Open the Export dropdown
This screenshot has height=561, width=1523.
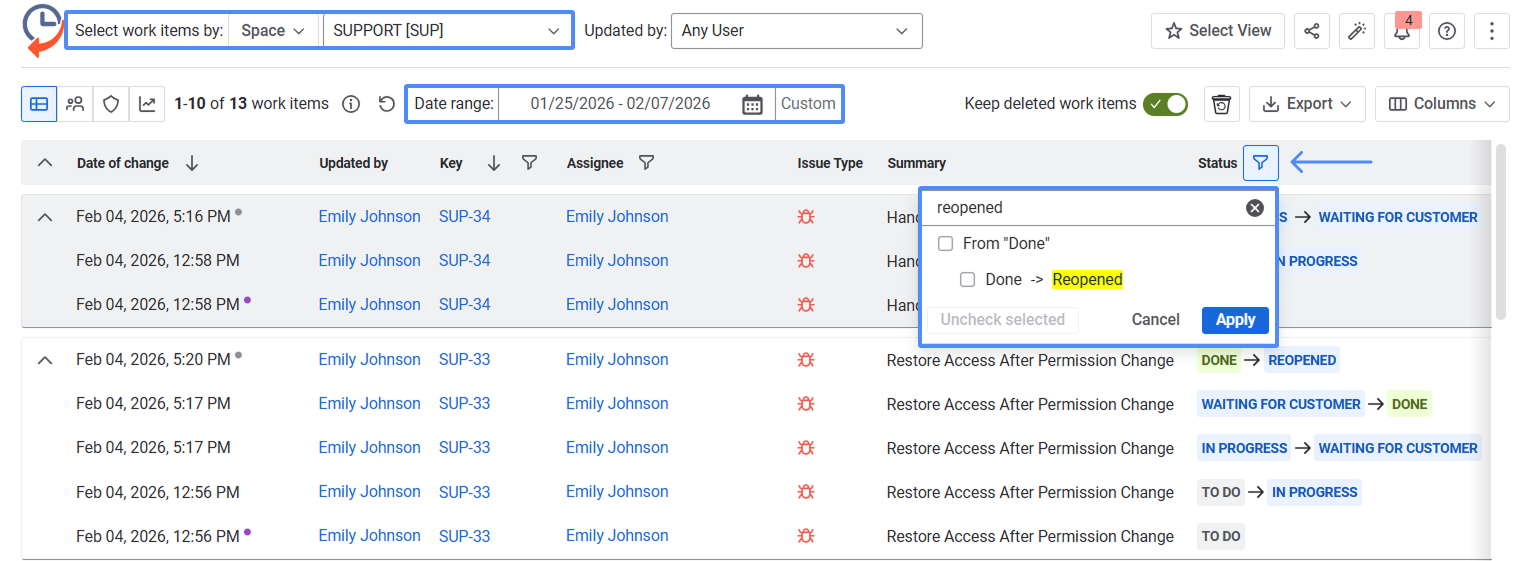pos(1307,104)
